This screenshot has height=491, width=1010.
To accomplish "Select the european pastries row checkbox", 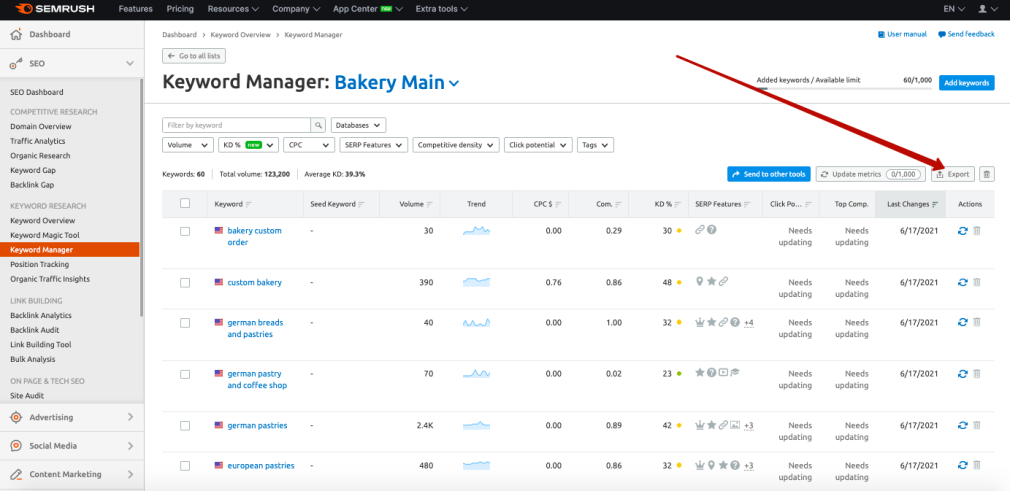I will click(x=185, y=466).
